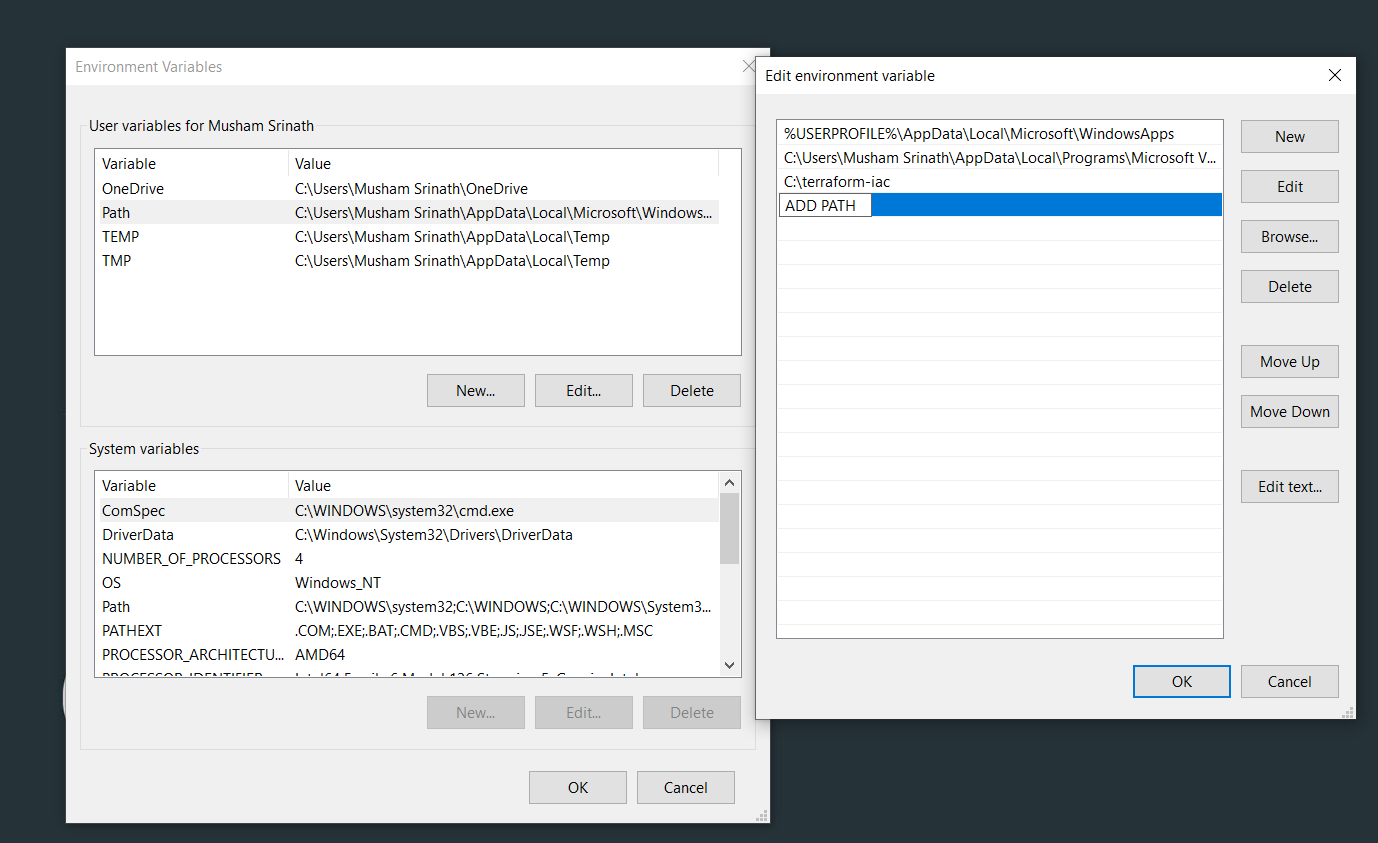Select the %USERPROFILE% WindowsApps path entry
The width and height of the screenshot is (1378, 843).
999,134
